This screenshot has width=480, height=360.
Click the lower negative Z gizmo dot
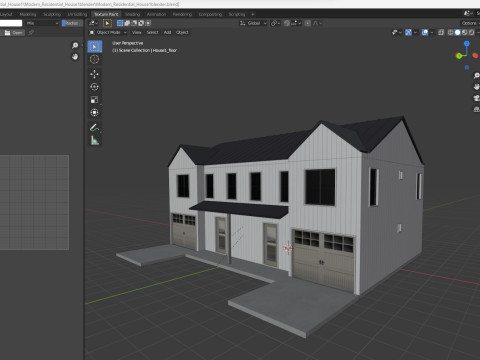click(x=467, y=67)
